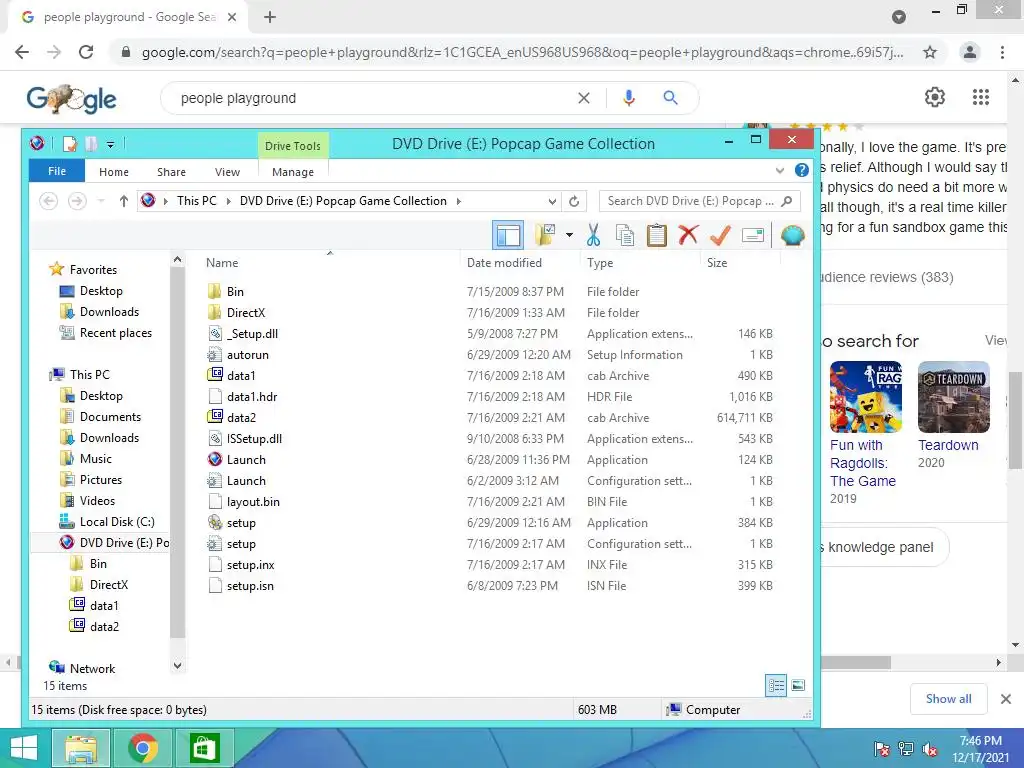Click Show all in Chrome downloads bar
Image resolution: width=1024 pixels, height=768 pixels.
point(948,699)
